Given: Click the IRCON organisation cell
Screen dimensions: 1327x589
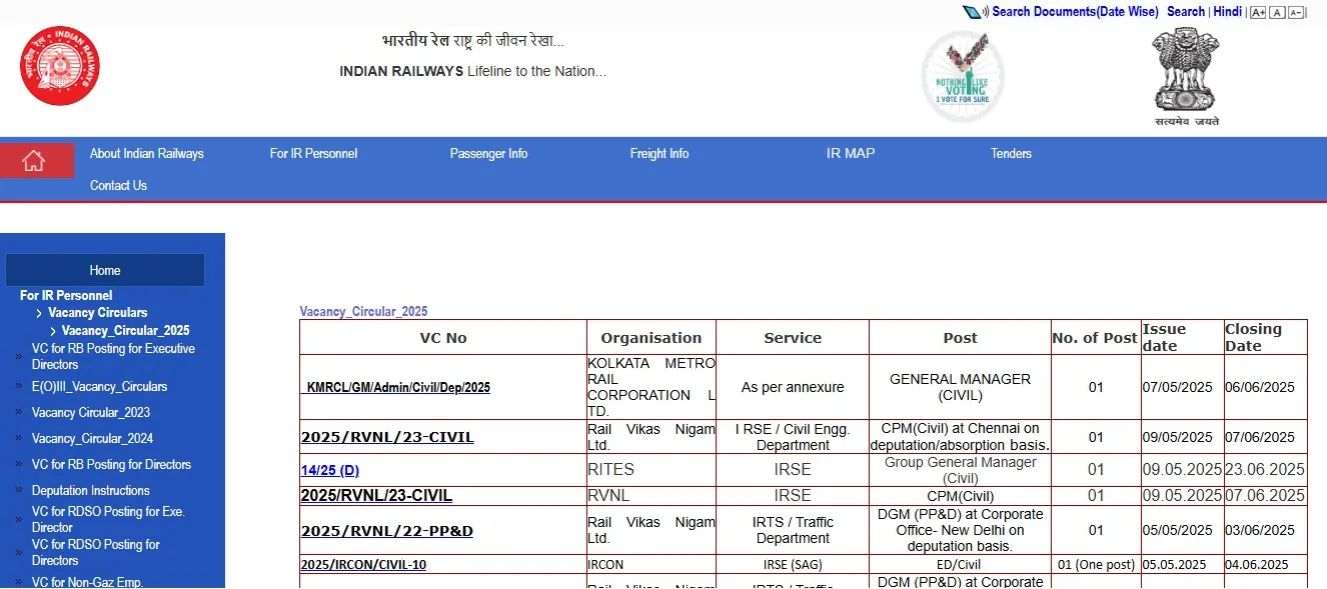Looking at the screenshot, I should coord(651,565).
